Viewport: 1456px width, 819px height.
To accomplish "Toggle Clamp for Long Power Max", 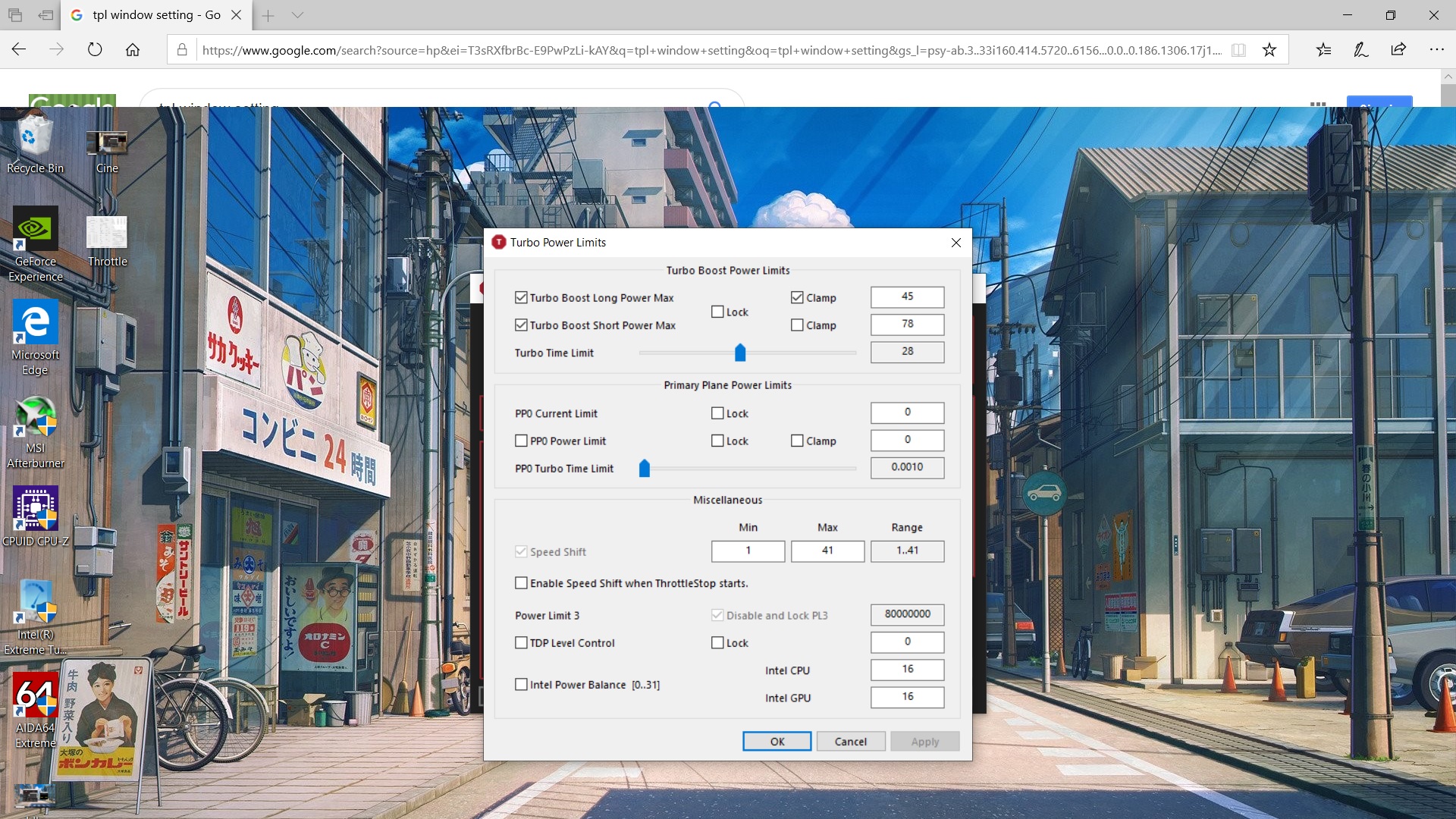I will point(797,297).
